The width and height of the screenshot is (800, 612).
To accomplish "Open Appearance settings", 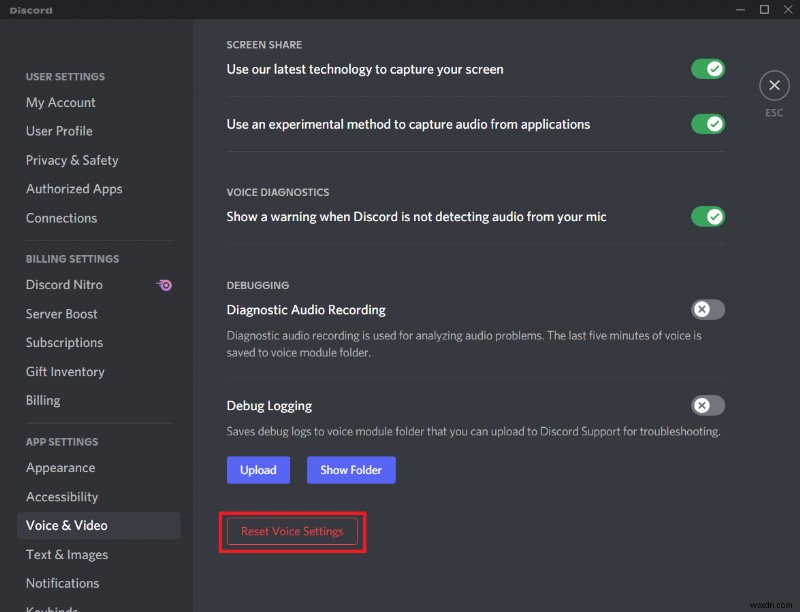I will click(60, 468).
